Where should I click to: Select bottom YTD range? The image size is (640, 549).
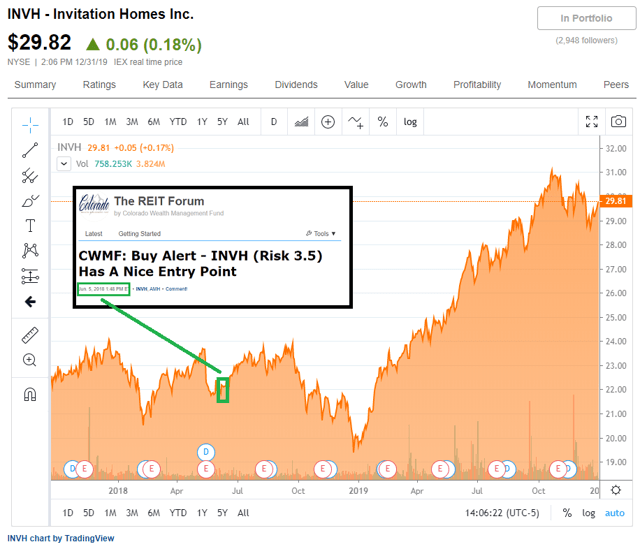pyautogui.click(x=178, y=513)
